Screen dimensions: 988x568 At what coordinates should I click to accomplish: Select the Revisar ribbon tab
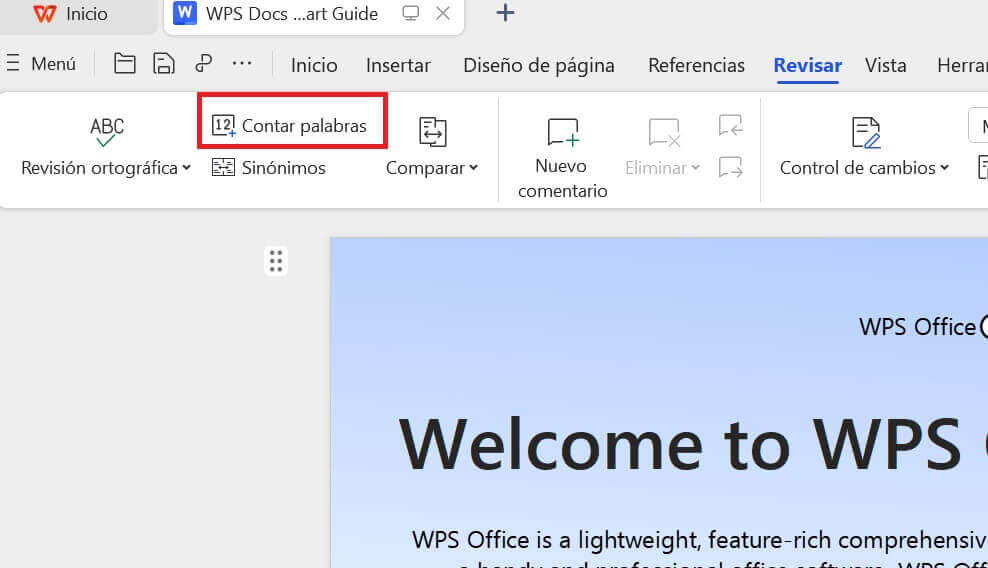click(x=807, y=66)
